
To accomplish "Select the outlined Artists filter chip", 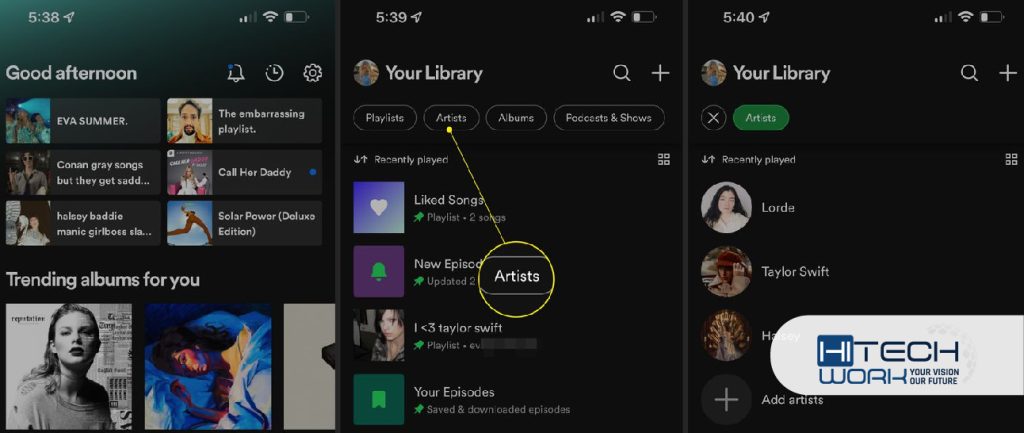I will pyautogui.click(x=451, y=118).
